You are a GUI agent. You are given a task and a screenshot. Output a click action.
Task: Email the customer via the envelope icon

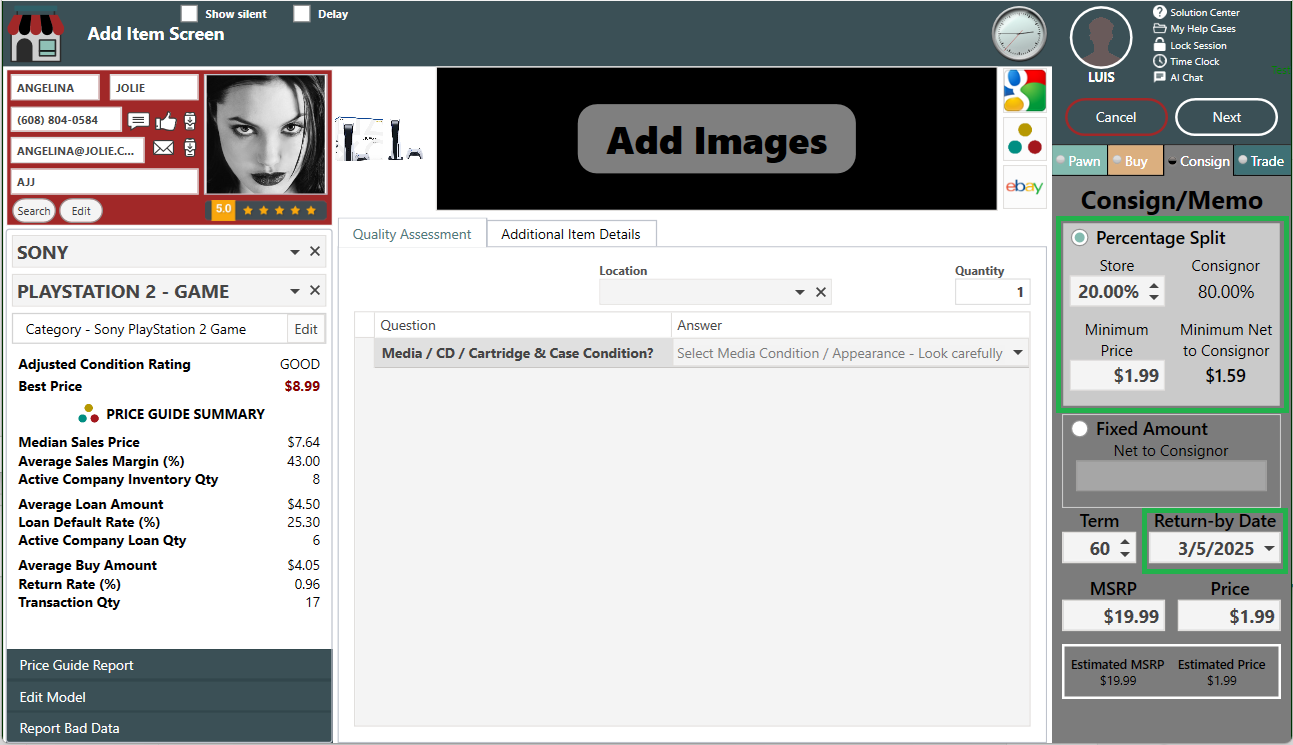tap(163, 149)
